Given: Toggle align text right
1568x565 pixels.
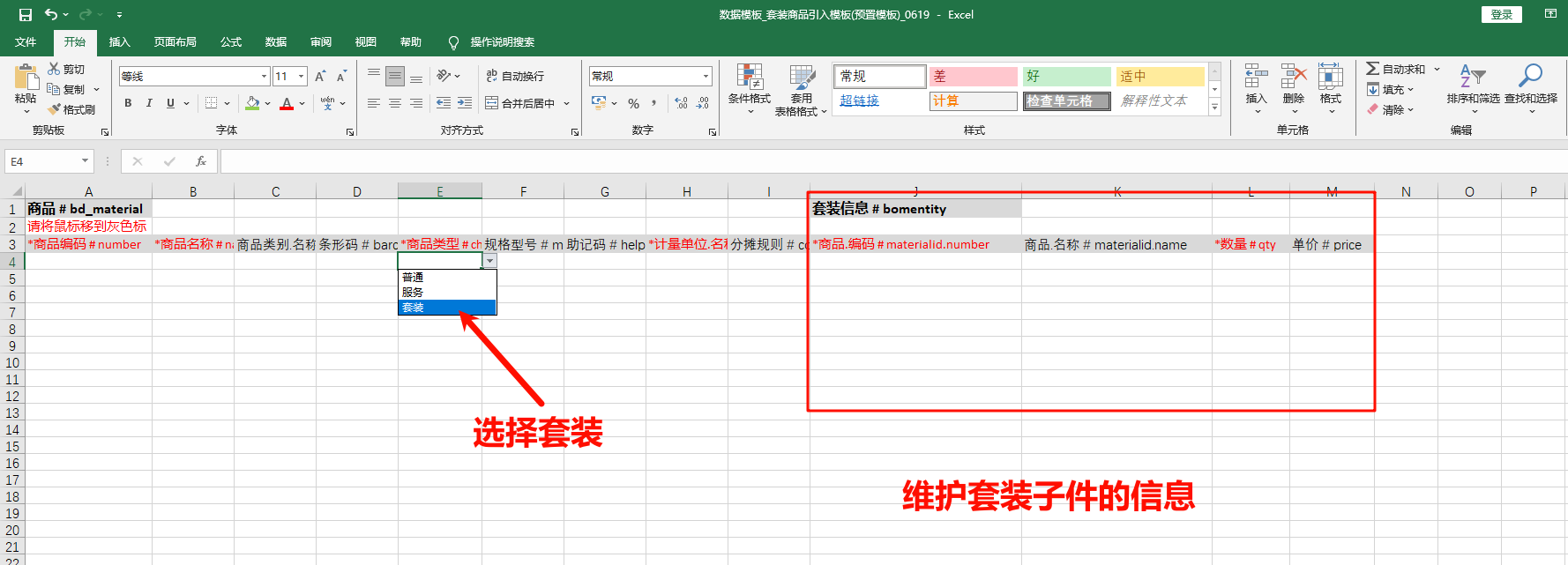Looking at the screenshot, I should click(416, 103).
